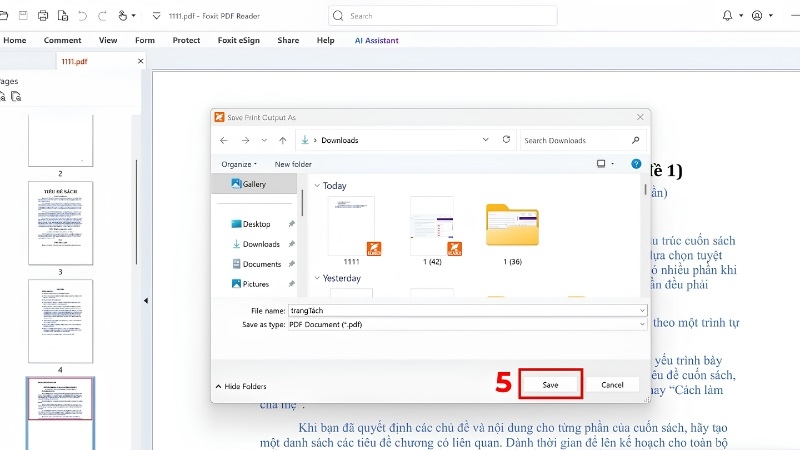Image resolution: width=800 pixels, height=450 pixels.
Task: Click the Save button
Action: (551, 385)
